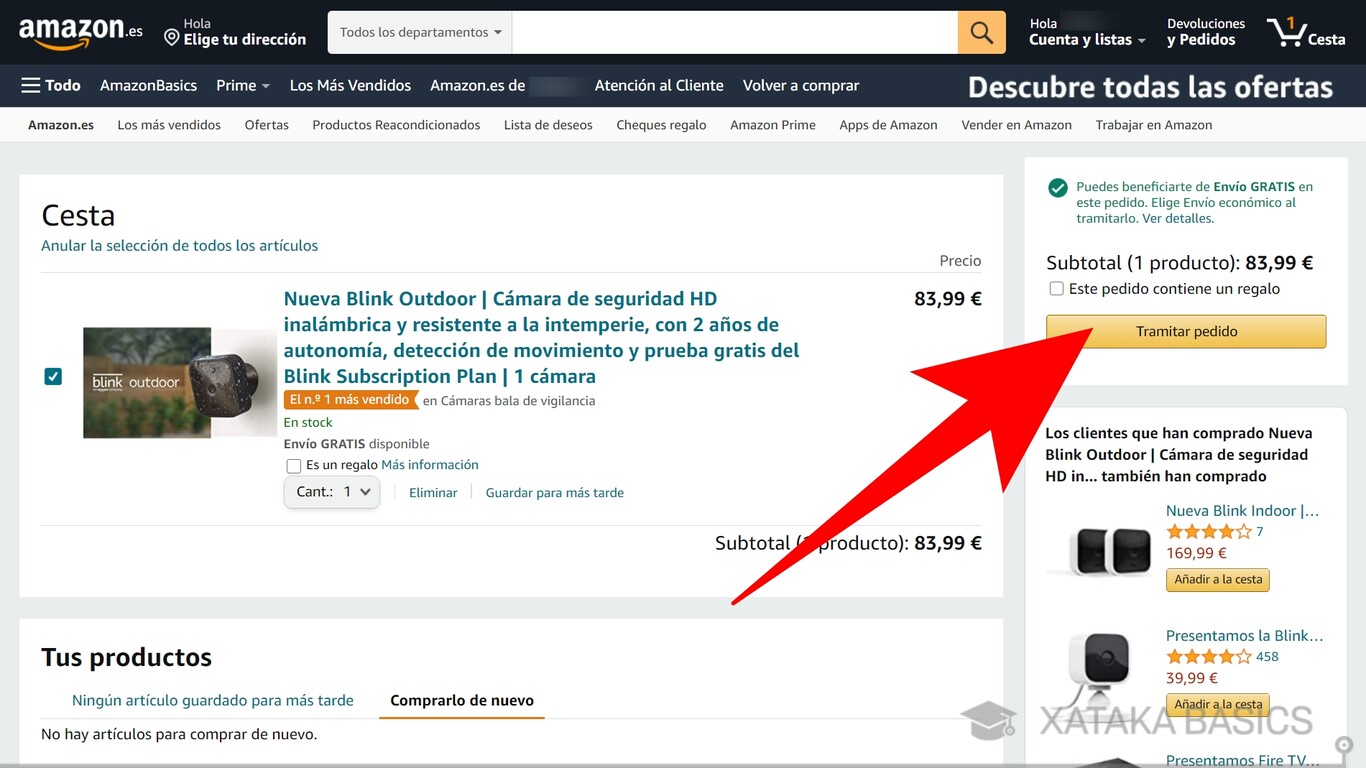Viewport: 1366px width, 768px height.
Task: Click 'Añadir a la cesta' for Blink Indoor
Action: pos(1219,580)
